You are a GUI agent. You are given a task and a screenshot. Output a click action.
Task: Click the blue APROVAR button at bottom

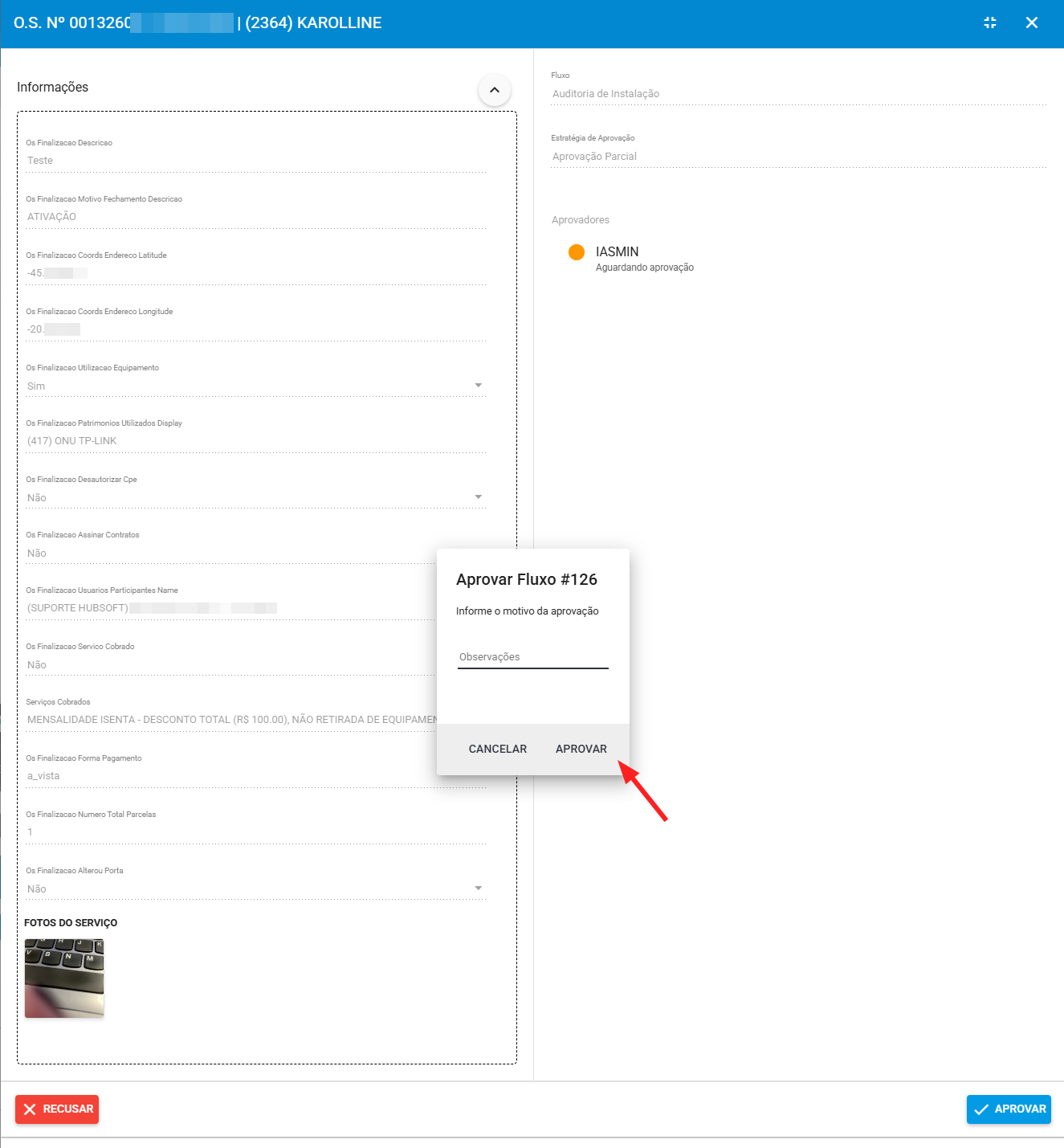(1009, 1109)
